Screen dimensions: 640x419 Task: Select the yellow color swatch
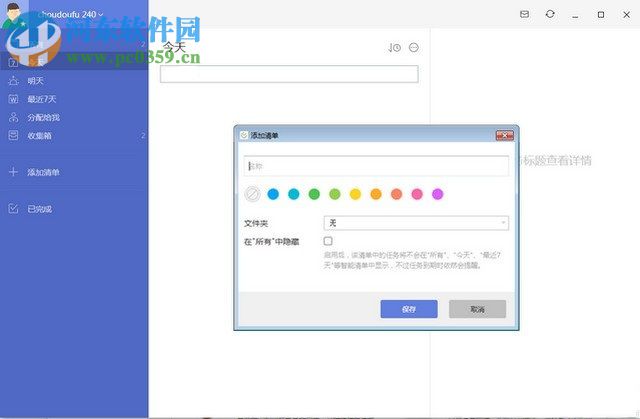[x=356, y=194]
